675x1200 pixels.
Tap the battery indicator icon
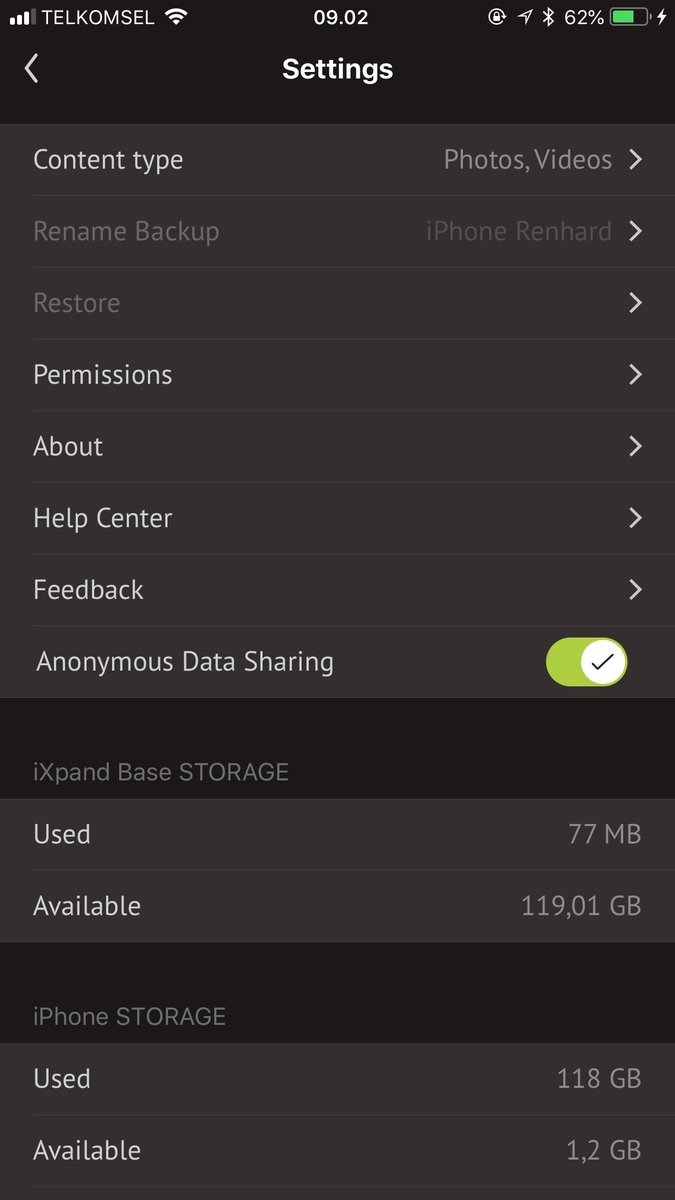coord(630,18)
